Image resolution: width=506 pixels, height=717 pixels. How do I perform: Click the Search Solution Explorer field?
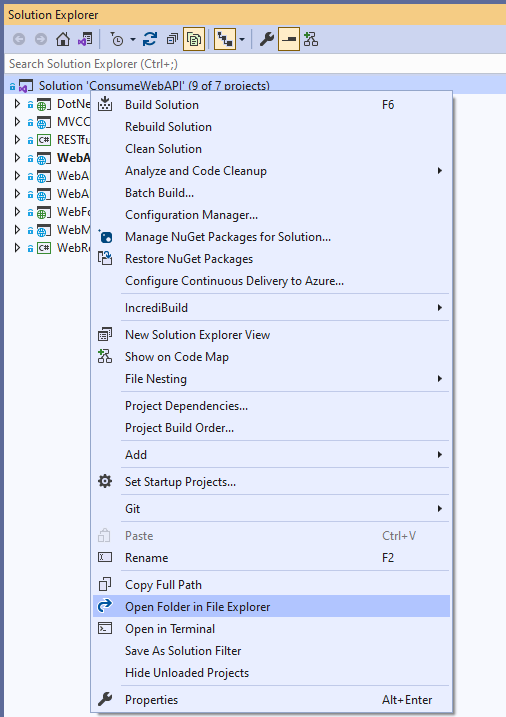point(253,64)
